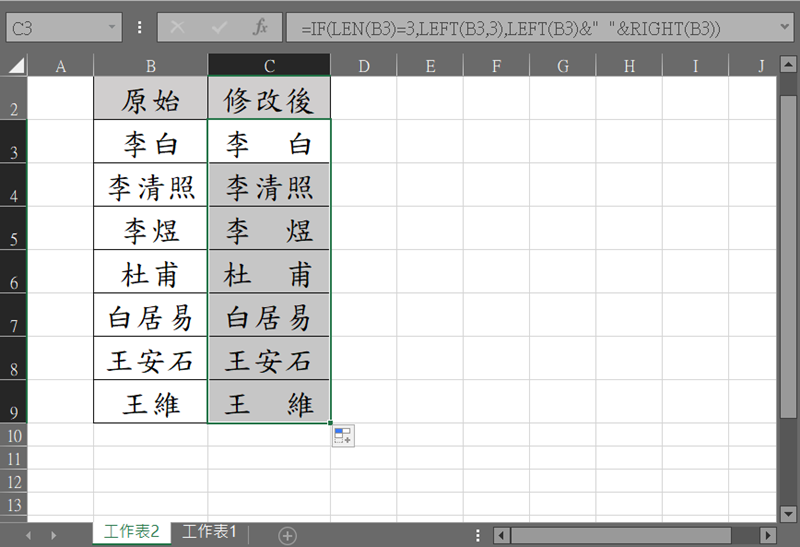Click cell C3 with spaced 李 白

click(269, 141)
